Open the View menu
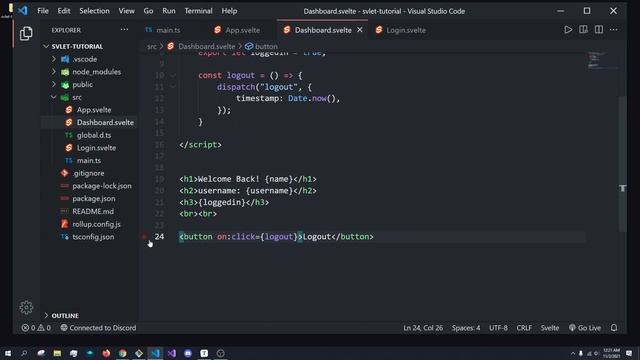This screenshot has height=360, width=640. coord(127,11)
